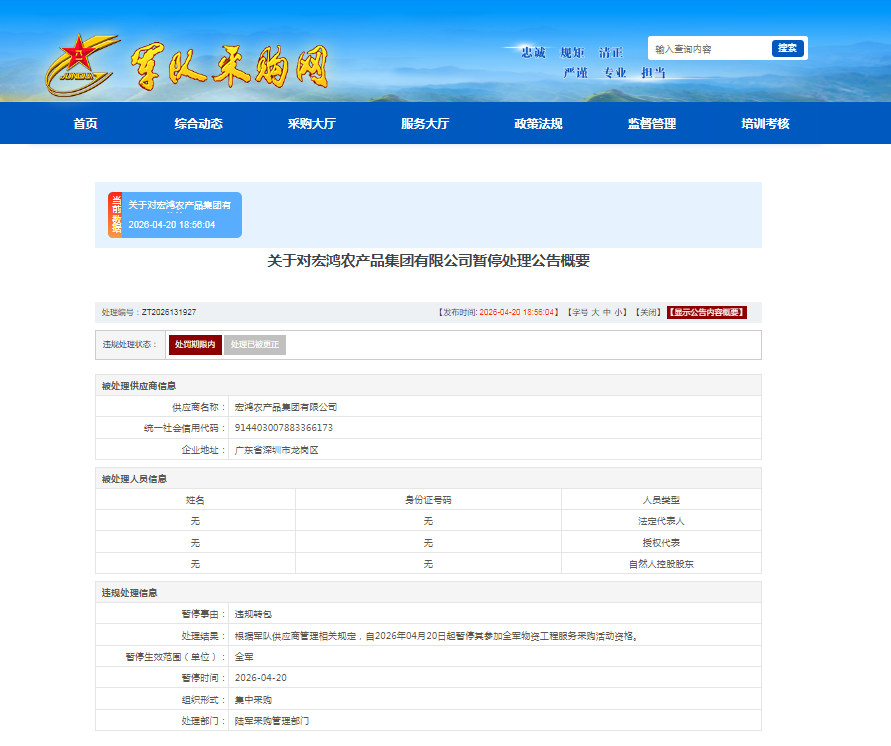
Task: Click the credit code 914403007883366173
Action: pyautogui.click(x=284, y=428)
